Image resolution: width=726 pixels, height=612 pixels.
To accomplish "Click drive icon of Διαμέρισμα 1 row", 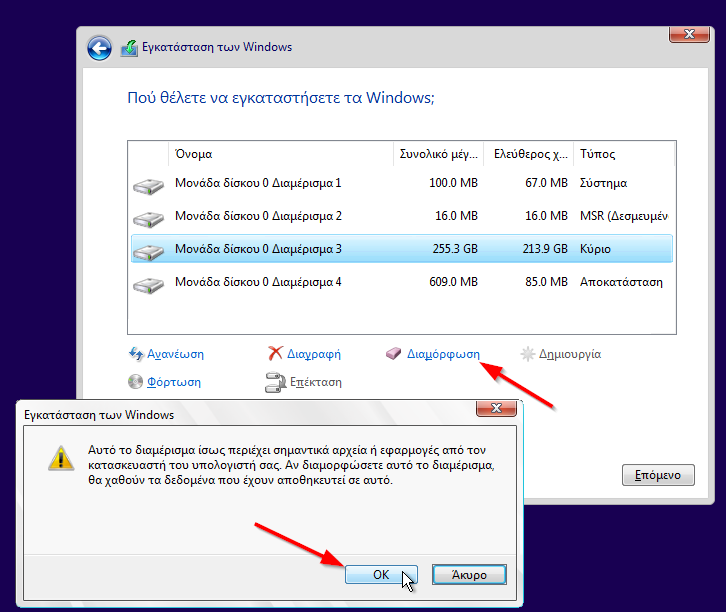I will 148,186.
